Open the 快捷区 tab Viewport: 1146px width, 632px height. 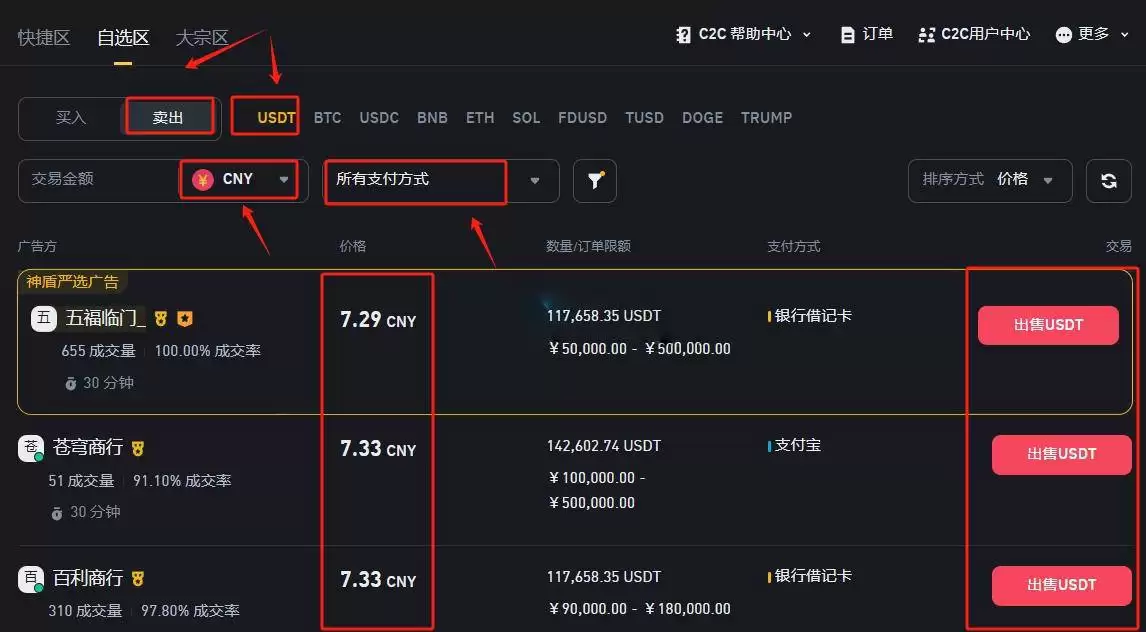click(x=43, y=38)
